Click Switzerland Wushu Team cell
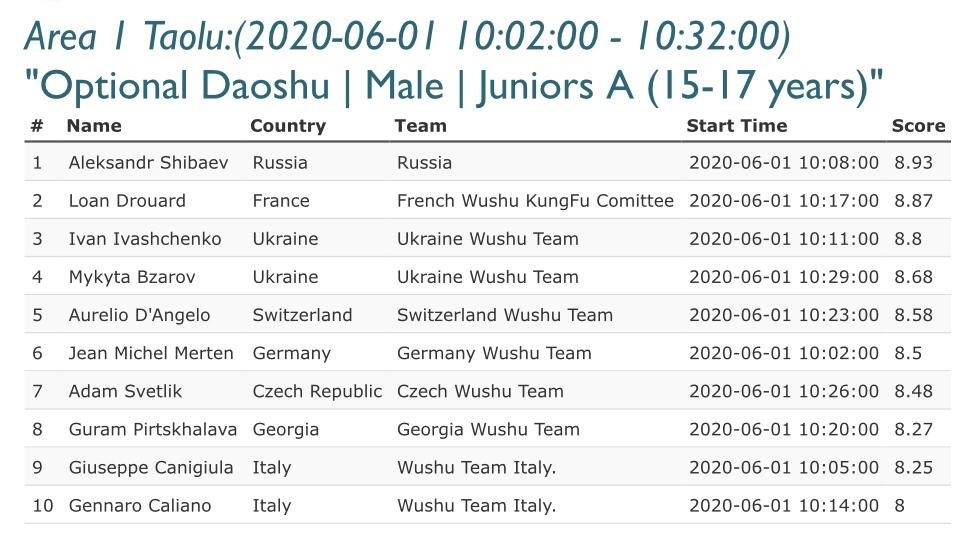Viewport: 976px width, 536px height. pos(505,315)
